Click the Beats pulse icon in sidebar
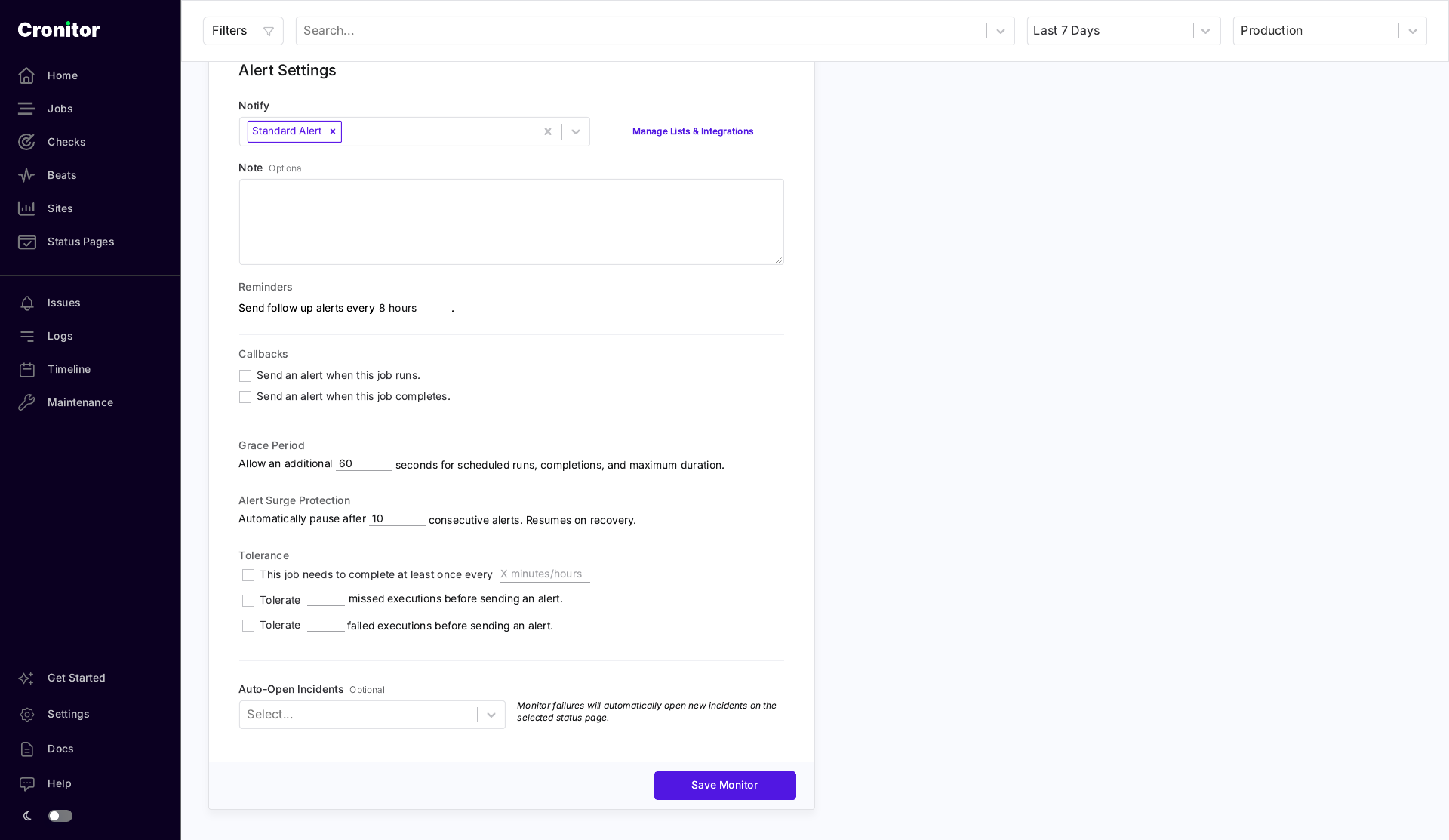The image size is (1449, 840). pyautogui.click(x=26, y=175)
